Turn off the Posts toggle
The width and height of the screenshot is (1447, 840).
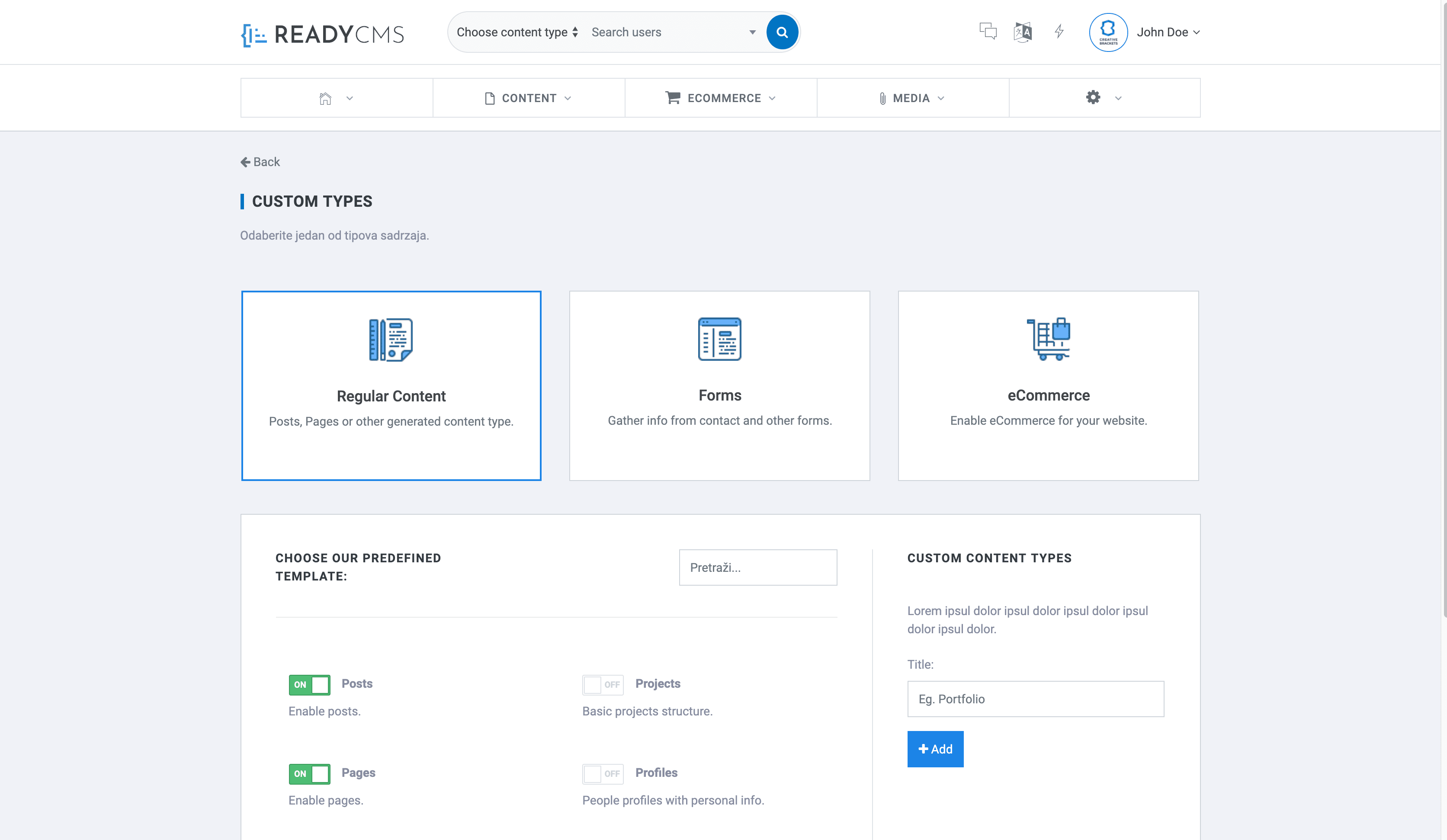pos(309,684)
